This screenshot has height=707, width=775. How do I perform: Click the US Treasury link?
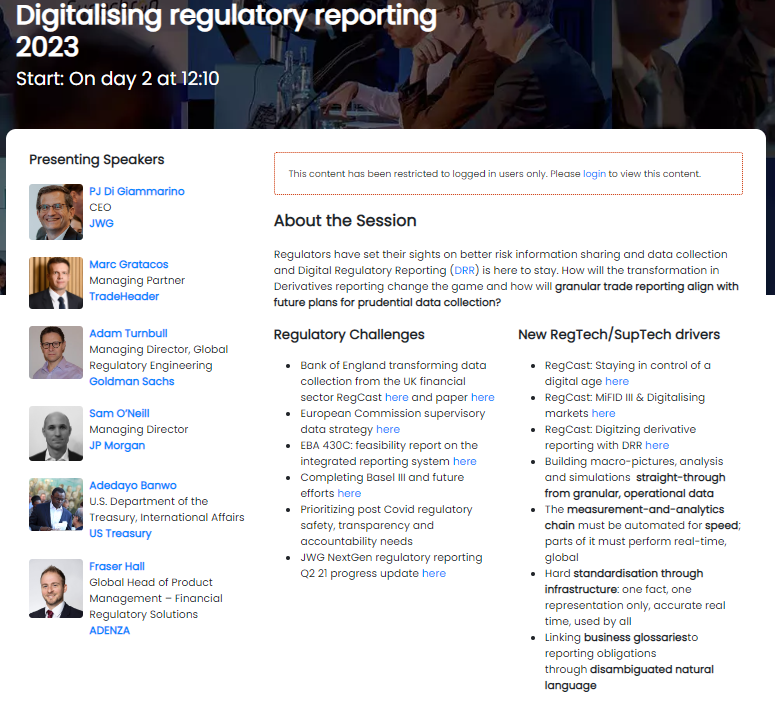click(x=120, y=533)
